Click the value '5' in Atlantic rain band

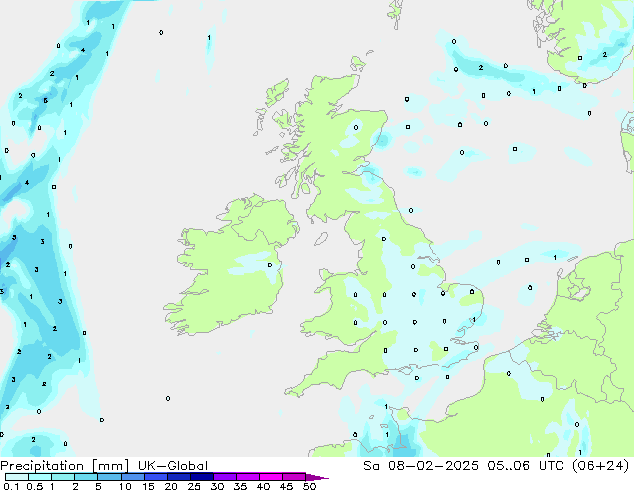pyautogui.click(x=46, y=100)
